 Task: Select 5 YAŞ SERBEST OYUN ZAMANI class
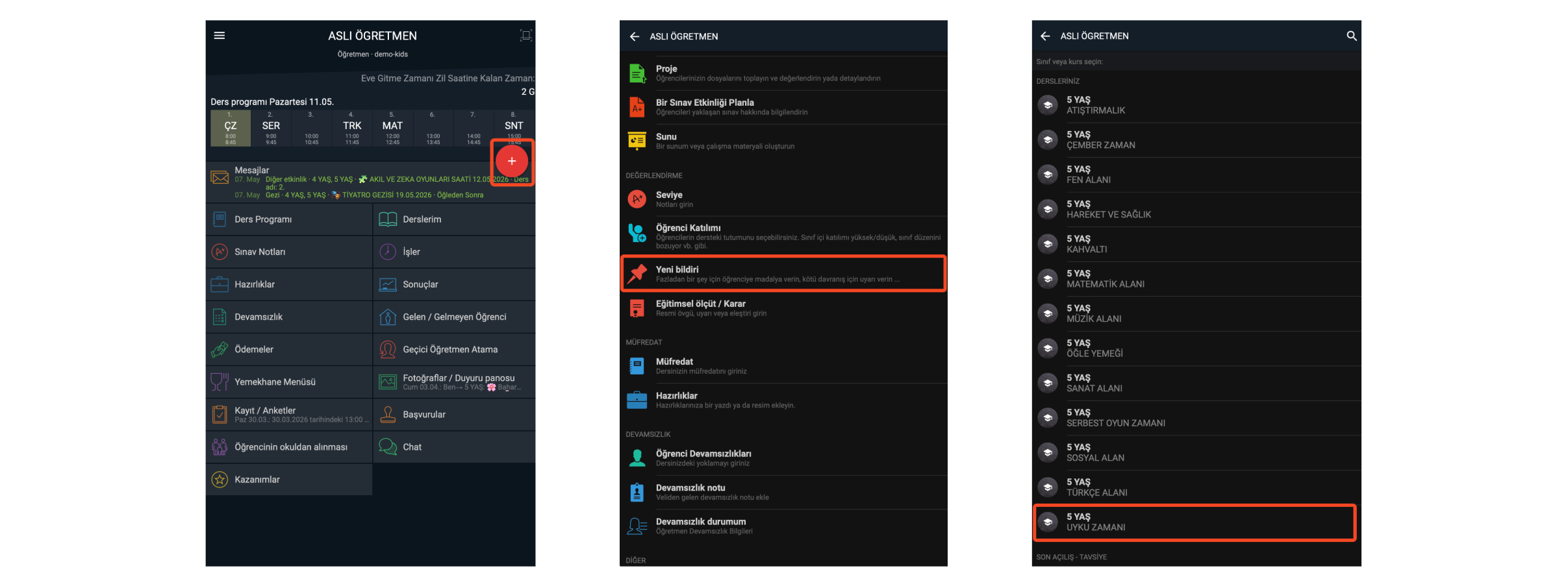tap(1196, 418)
